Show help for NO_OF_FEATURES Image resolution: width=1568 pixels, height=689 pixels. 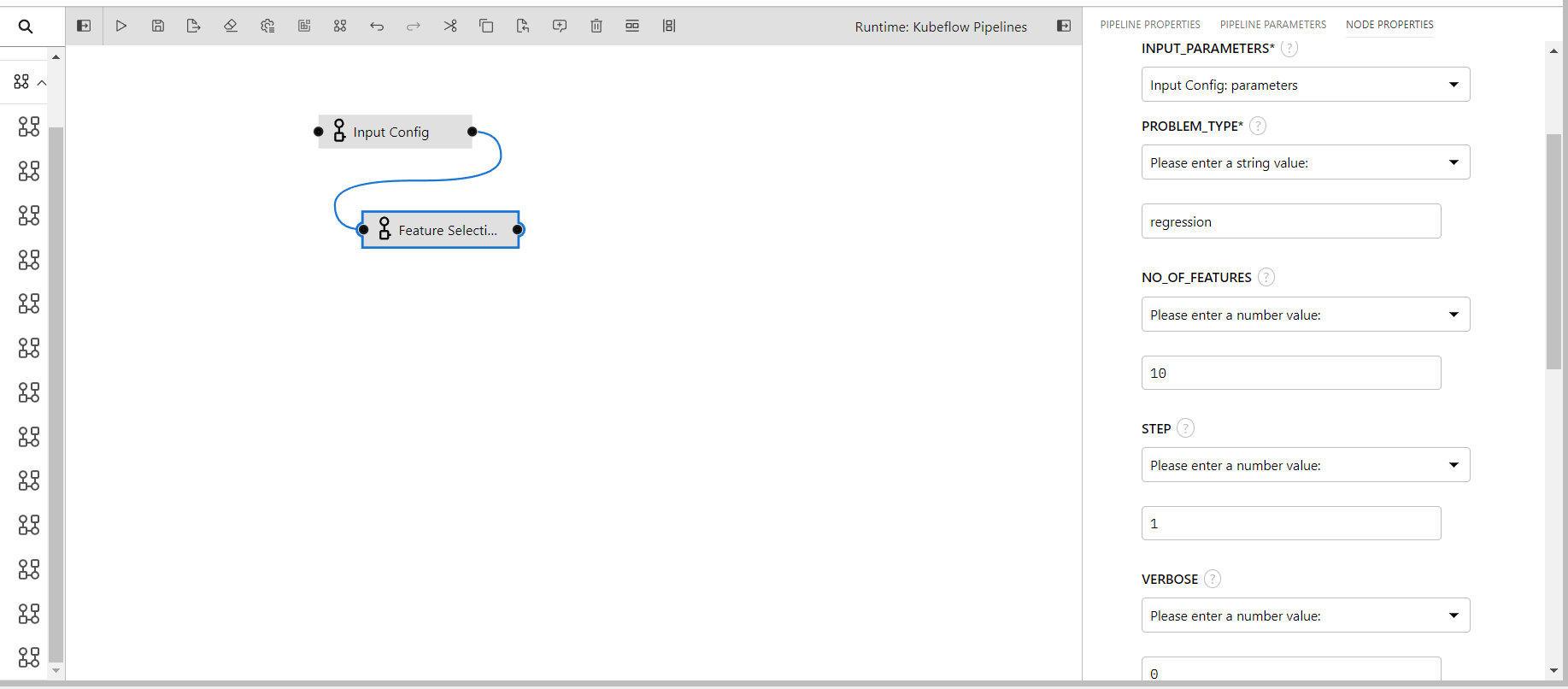pyautogui.click(x=1266, y=277)
